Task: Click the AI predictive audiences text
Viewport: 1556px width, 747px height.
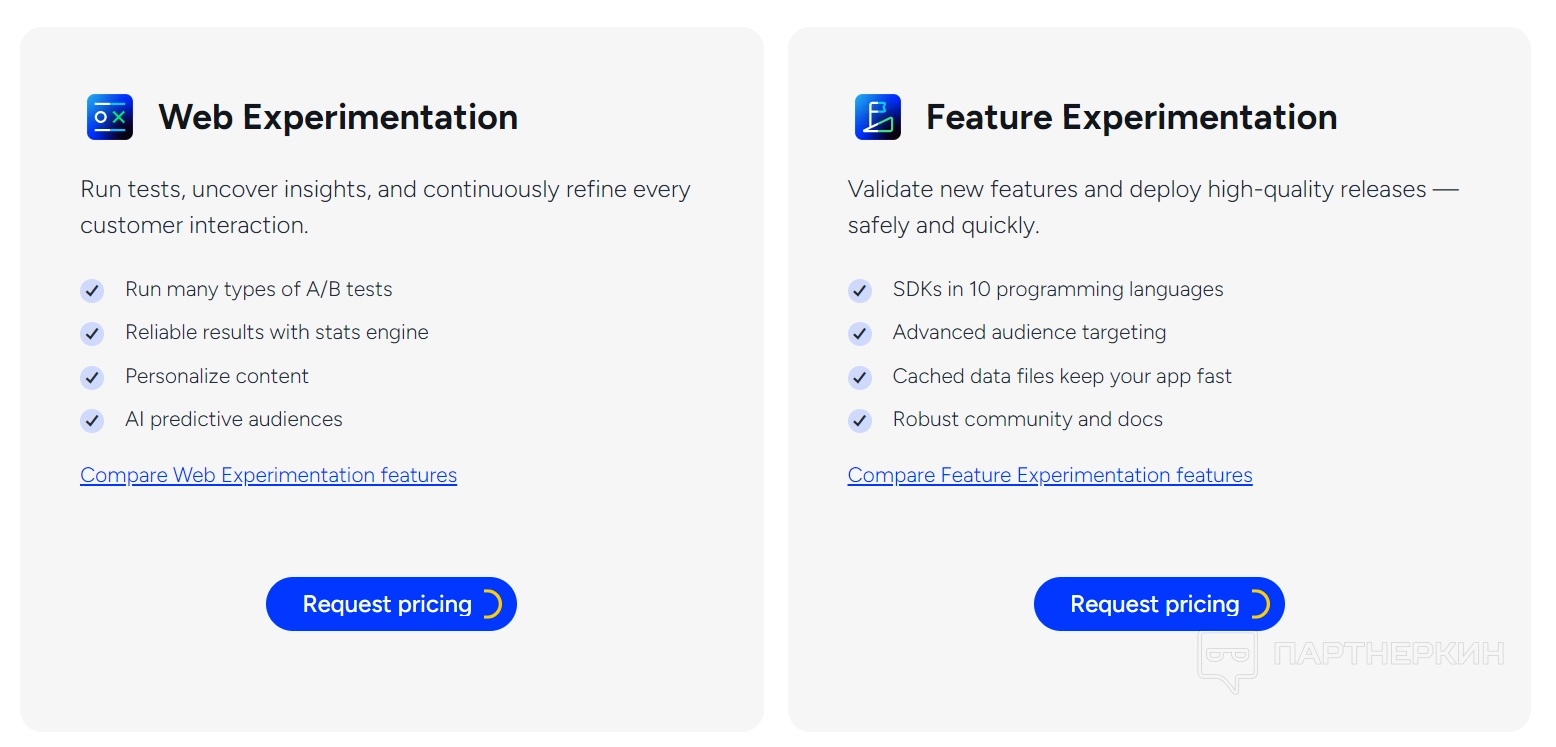Action: pos(234,419)
